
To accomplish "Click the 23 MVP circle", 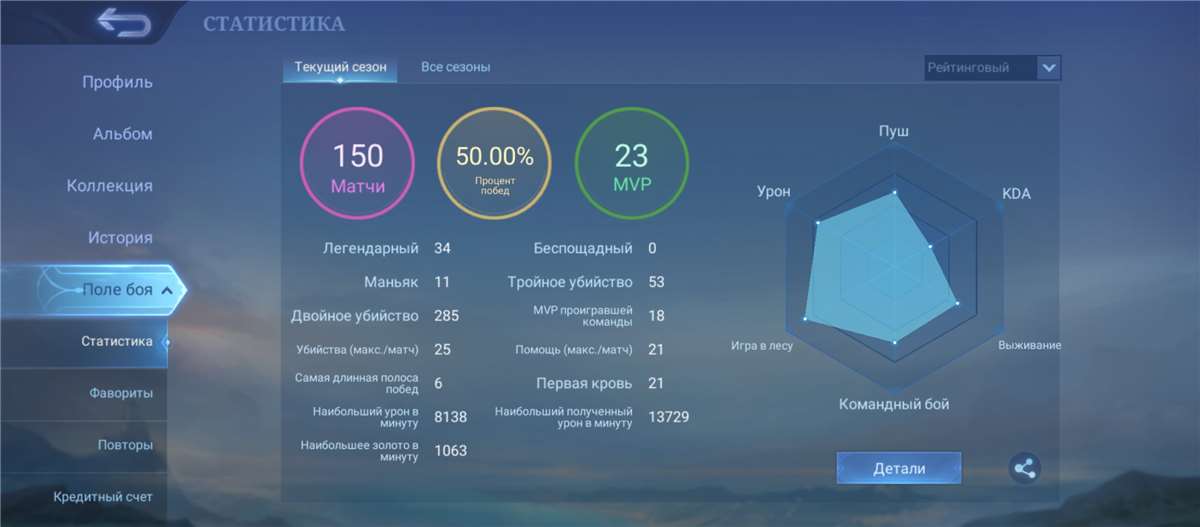I will click(x=631, y=164).
